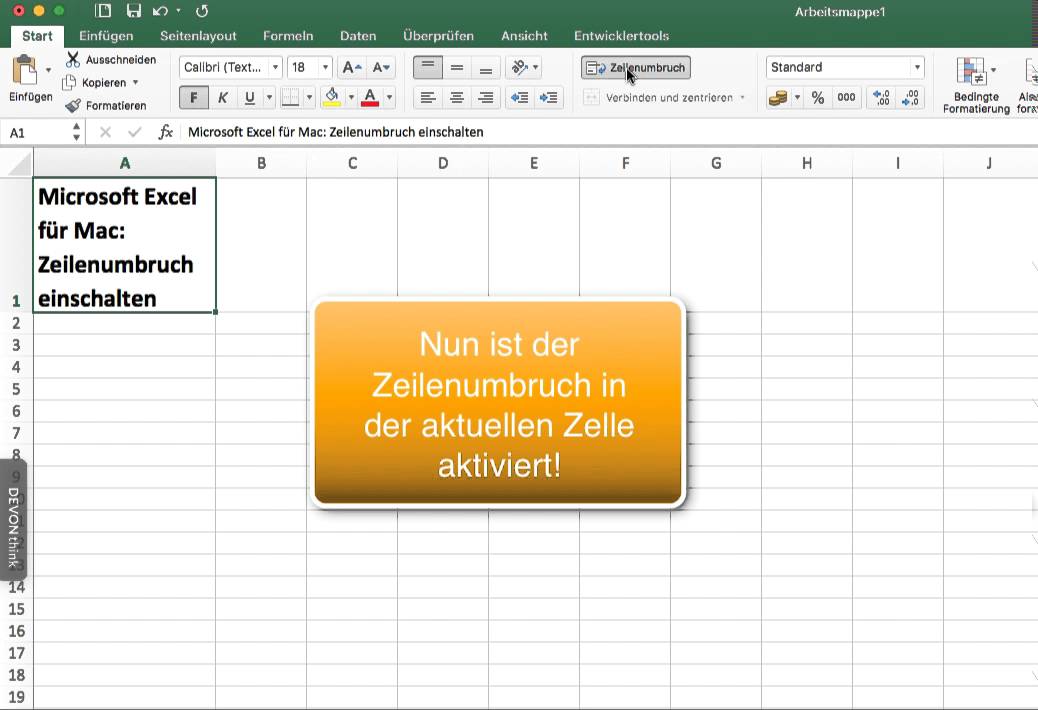Apply 000 thousands separator format
This screenshot has width=1038, height=710.
click(x=847, y=98)
